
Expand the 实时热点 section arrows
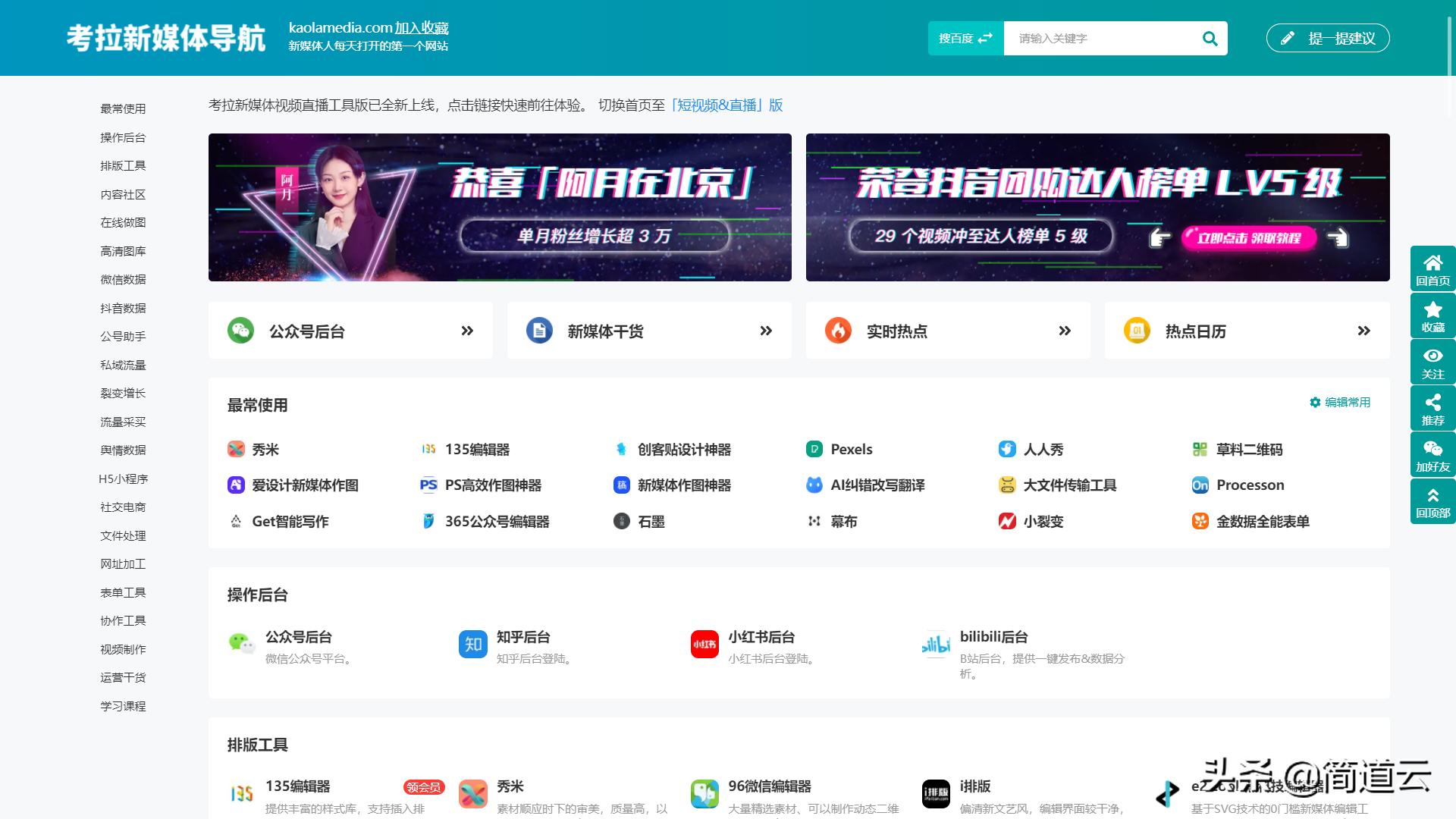1064,330
